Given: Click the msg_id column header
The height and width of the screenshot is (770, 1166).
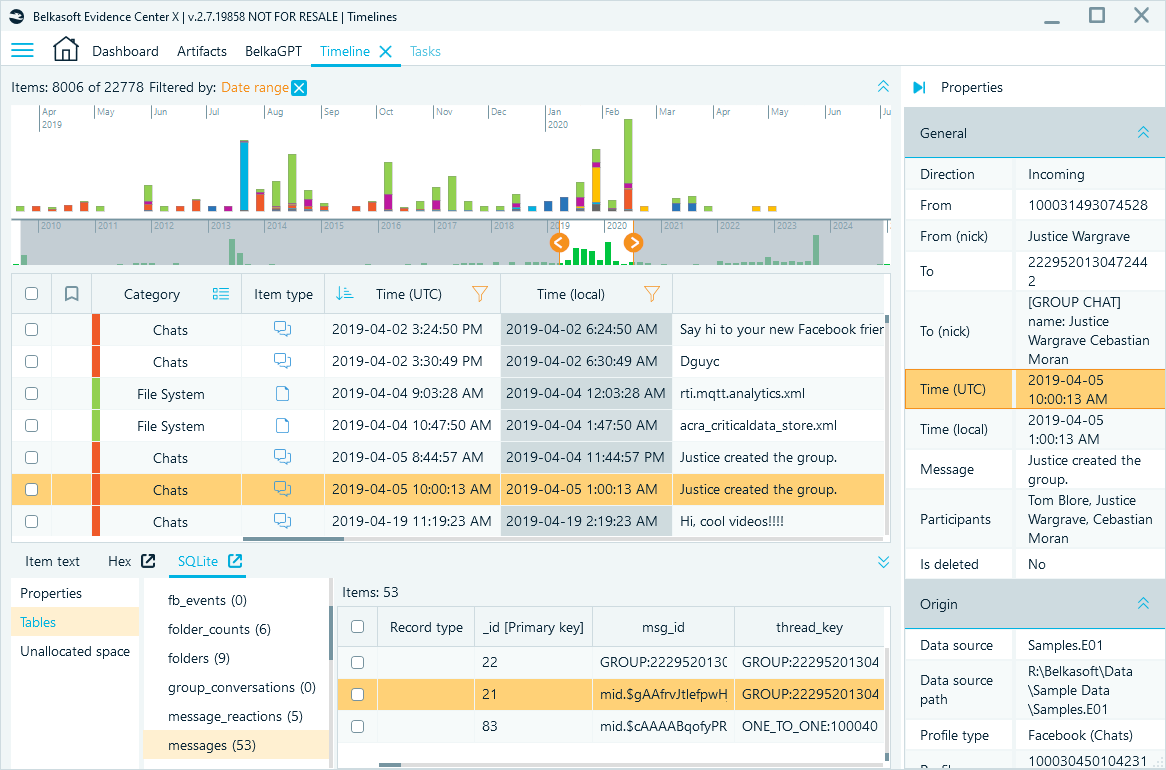Looking at the screenshot, I should point(663,627).
